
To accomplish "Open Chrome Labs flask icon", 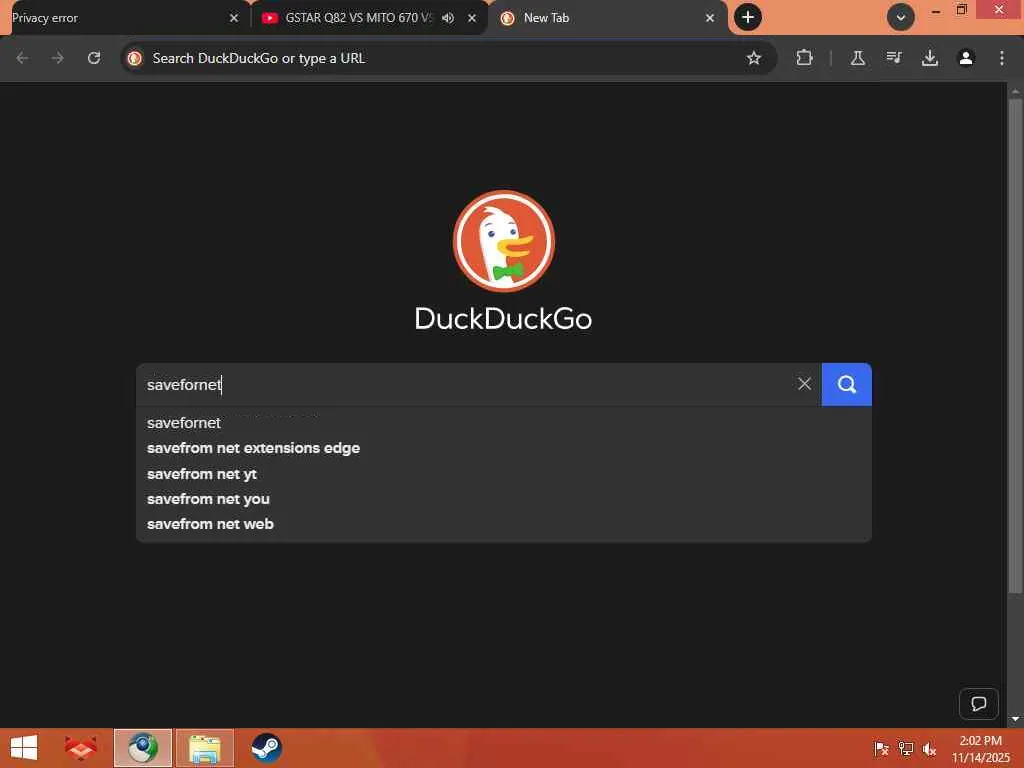I will click(857, 58).
